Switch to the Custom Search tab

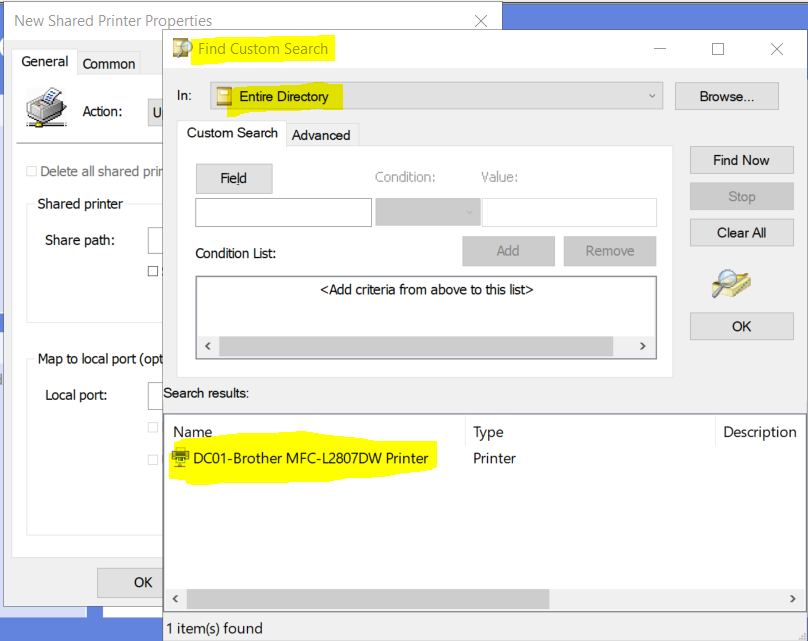click(232, 133)
